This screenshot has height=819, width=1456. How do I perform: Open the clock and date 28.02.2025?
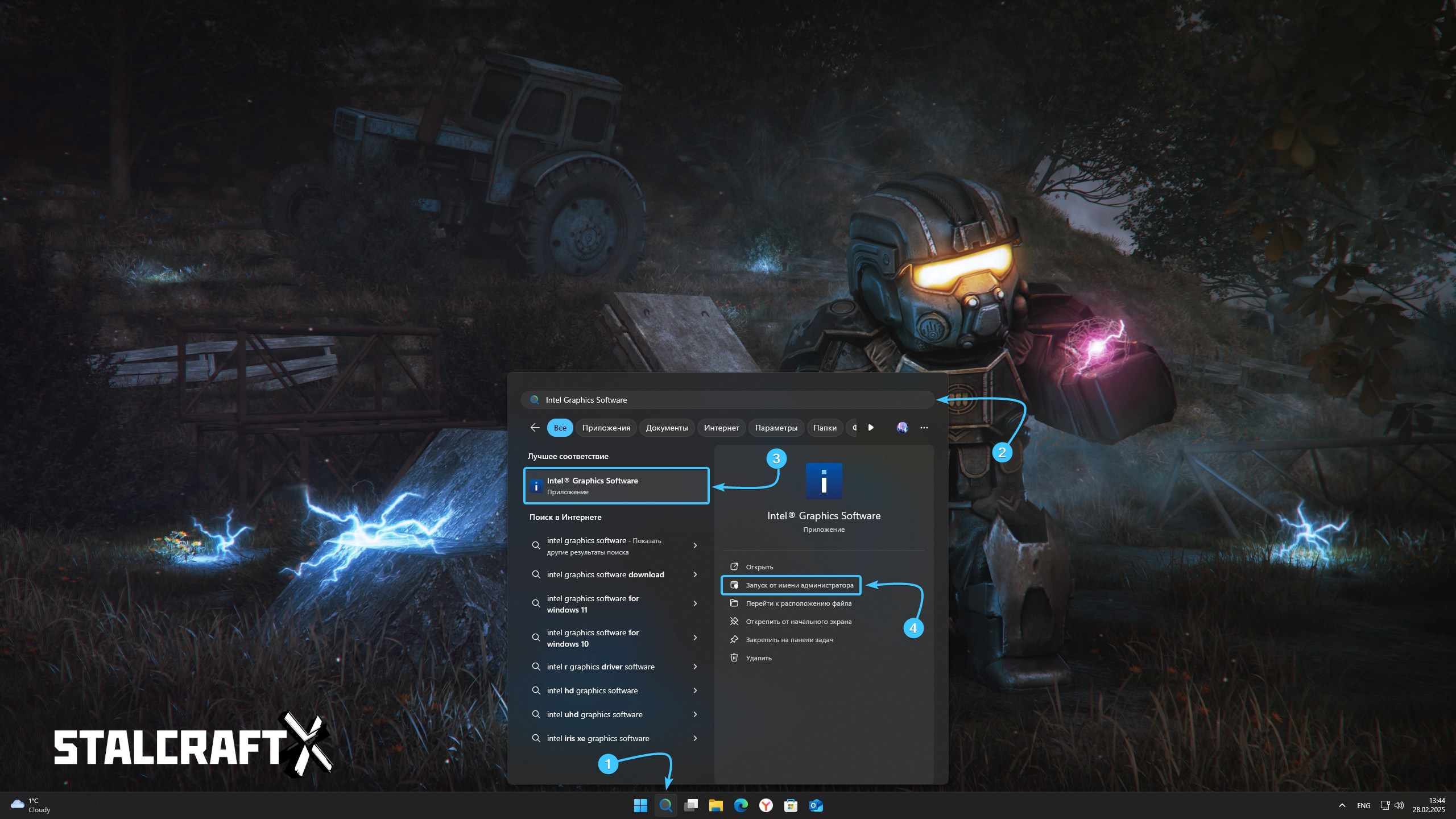point(1429,805)
